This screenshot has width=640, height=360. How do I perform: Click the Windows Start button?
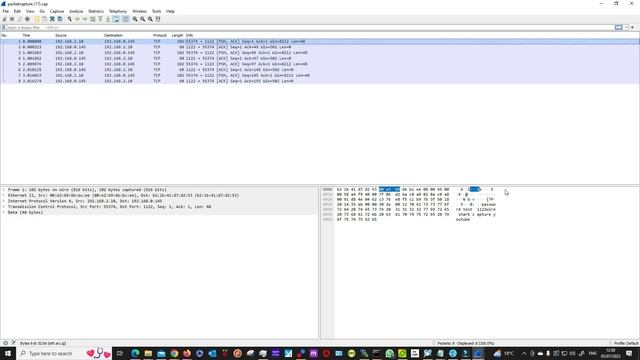[x=8, y=353]
